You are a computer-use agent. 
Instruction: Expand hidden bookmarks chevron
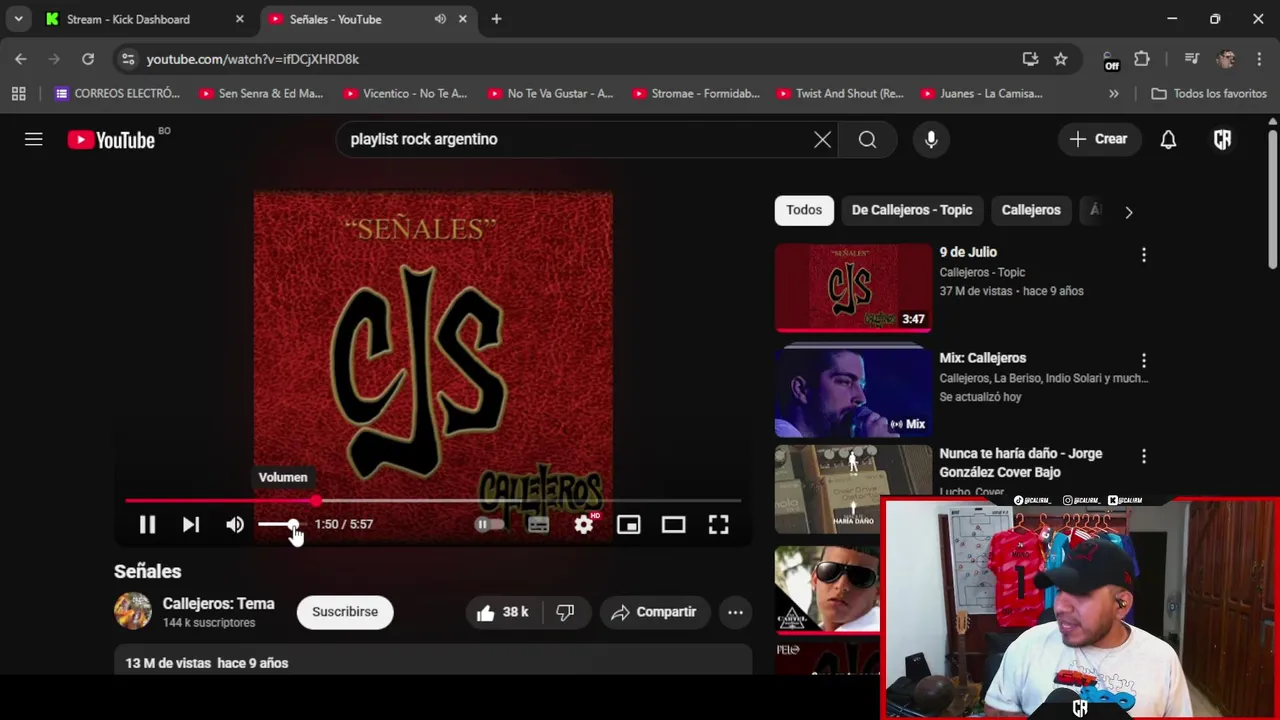coord(1114,94)
